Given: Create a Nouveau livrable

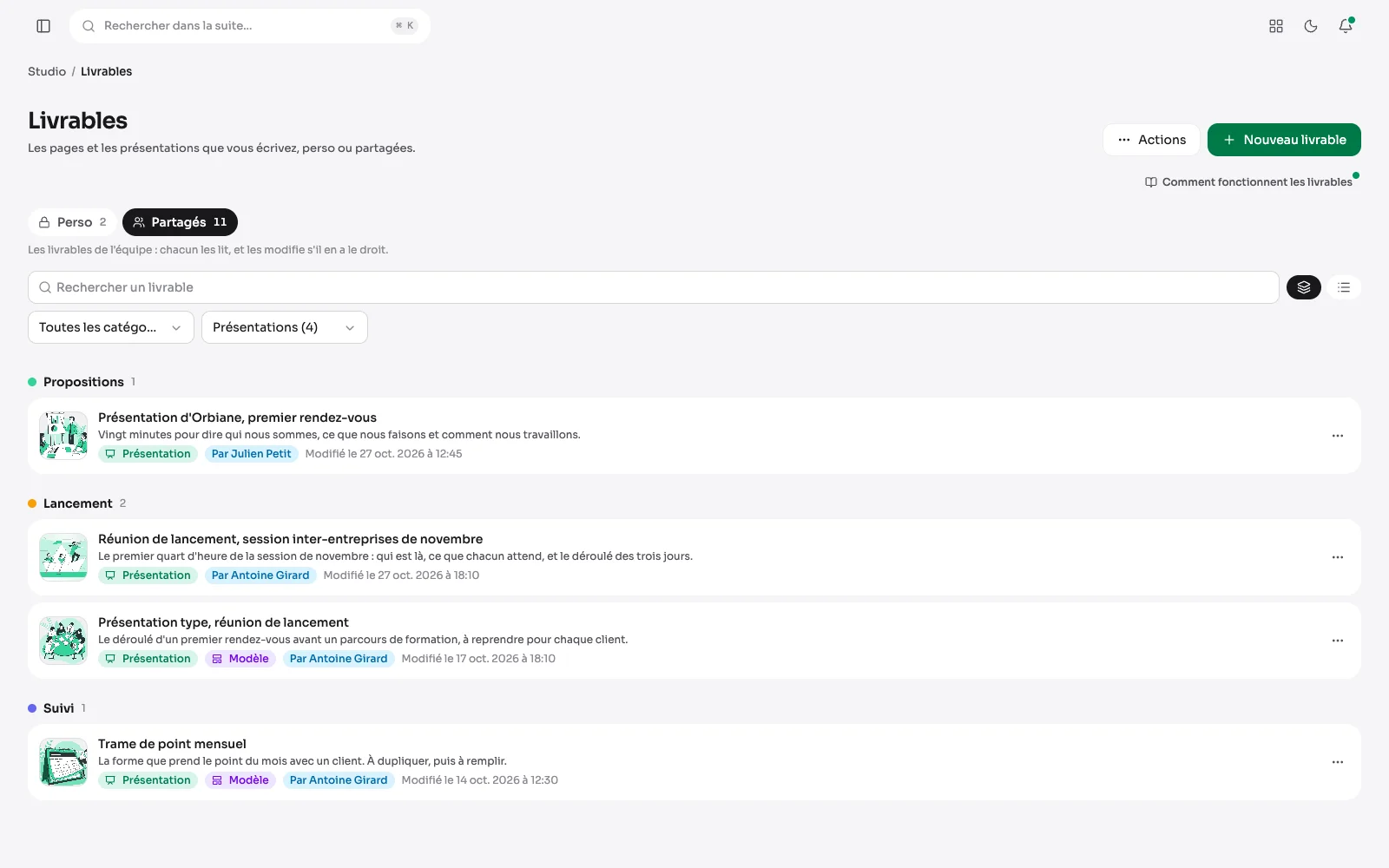Looking at the screenshot, I should point(1284,140).
